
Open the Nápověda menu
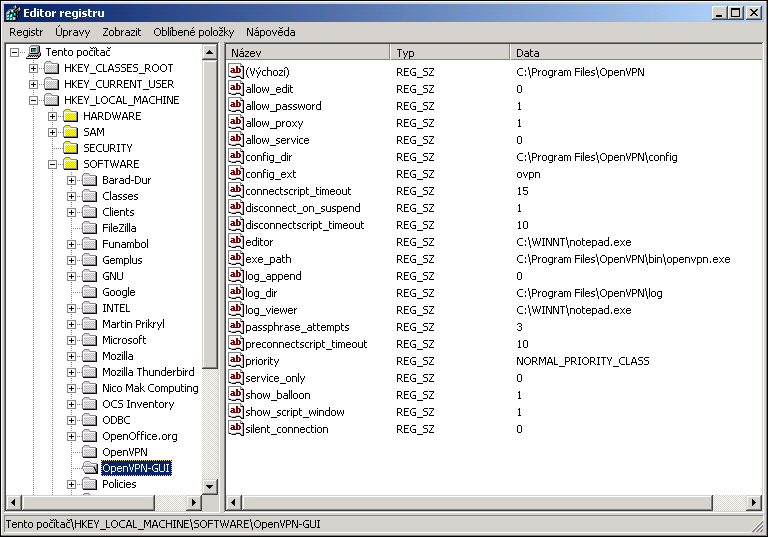(x=270, y=32)
